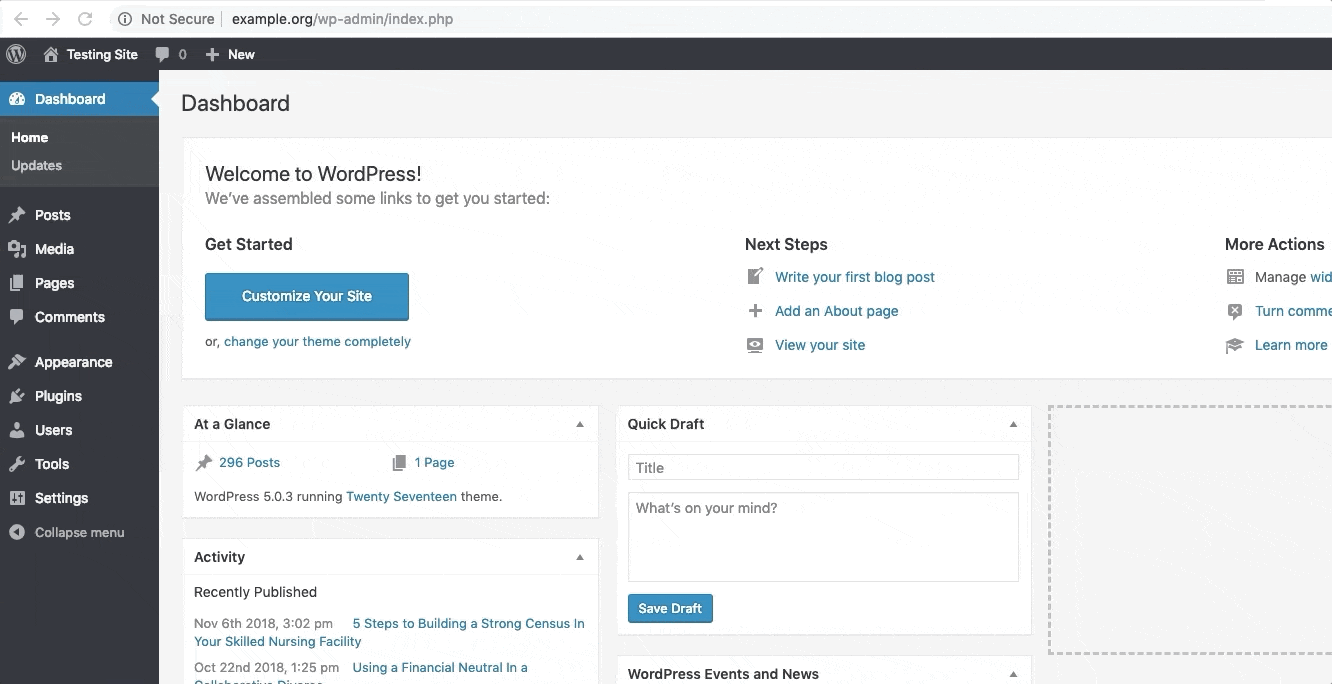Click the WordPress logo icon in admin bar
Viewport: 1332px width, 684px height.
[16, 54]
